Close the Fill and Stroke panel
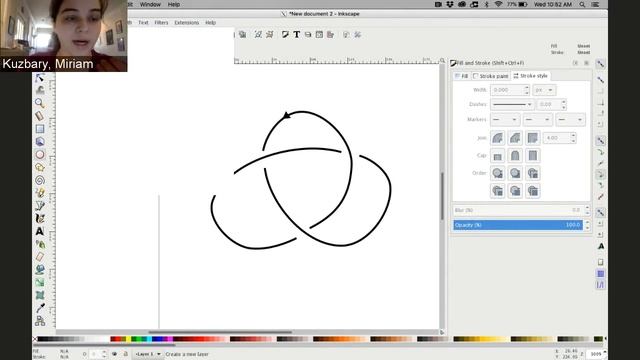Screen dimensions: 640x360 (587, 63)
